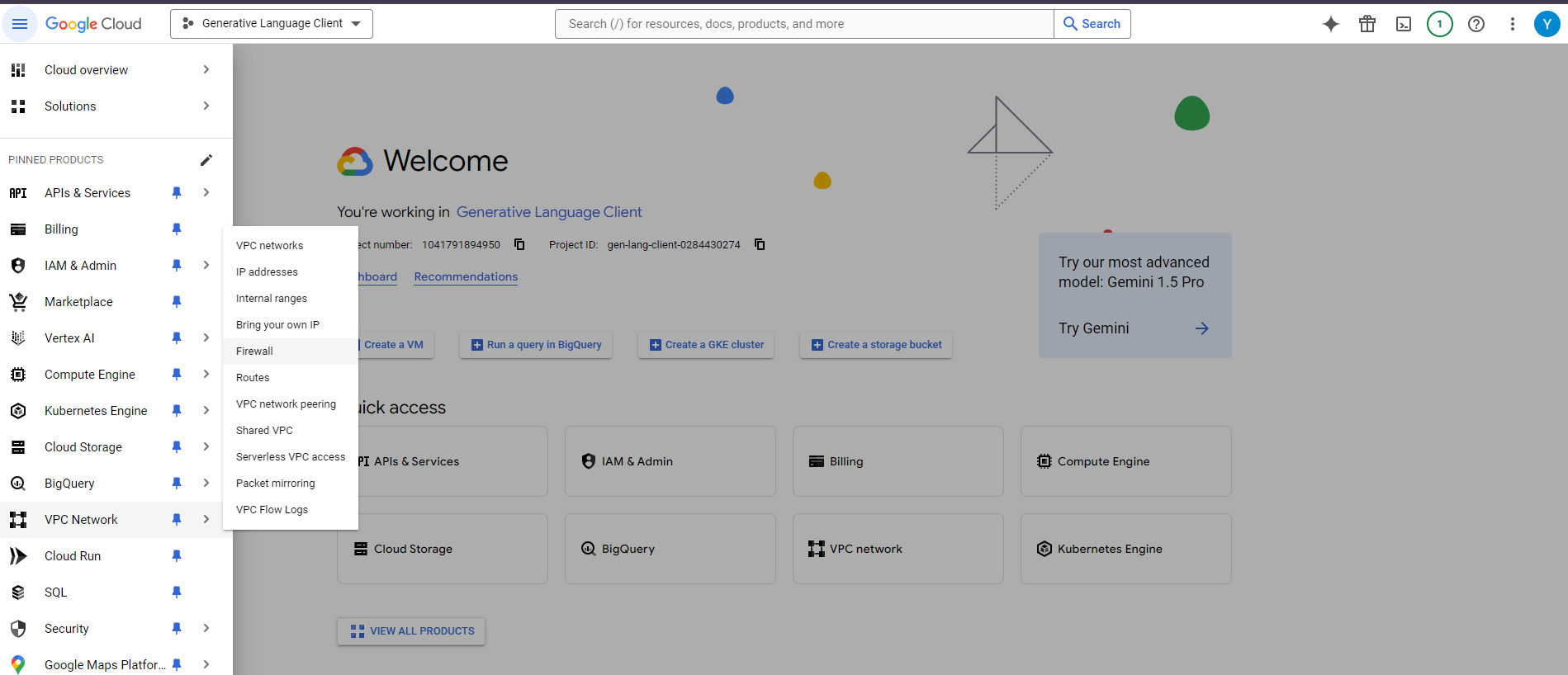Click Run a query in BigQuery
This screenshot has height=675, width=1568.
point(536,345)
